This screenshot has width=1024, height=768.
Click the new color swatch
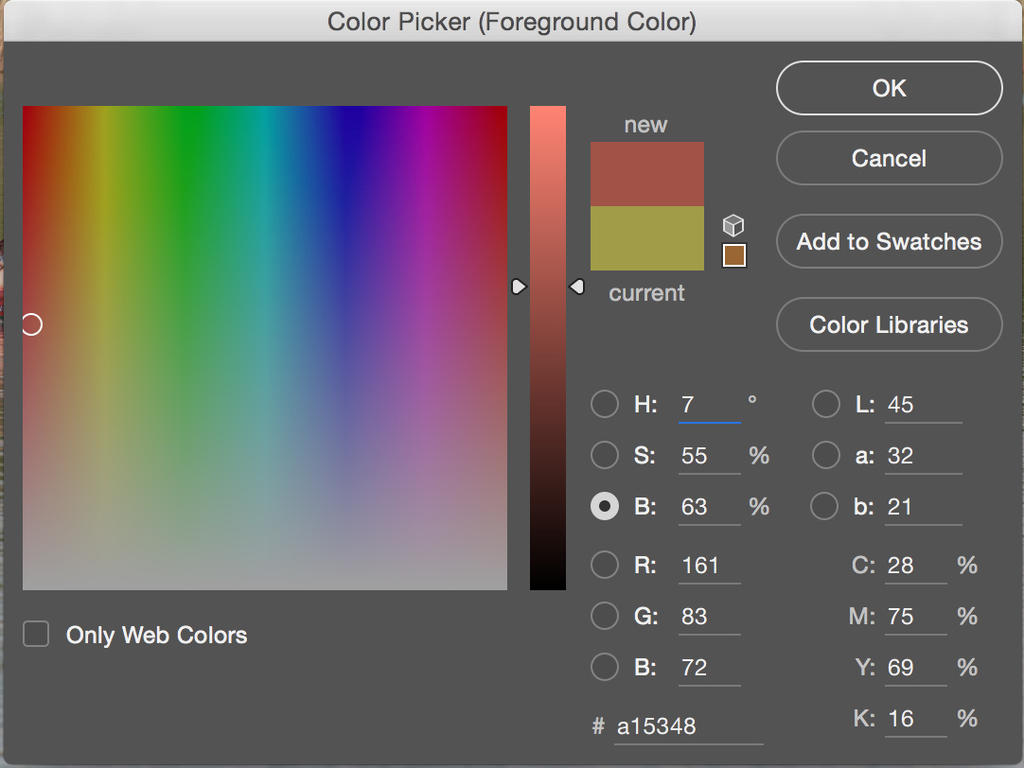[x=647, y=174]
